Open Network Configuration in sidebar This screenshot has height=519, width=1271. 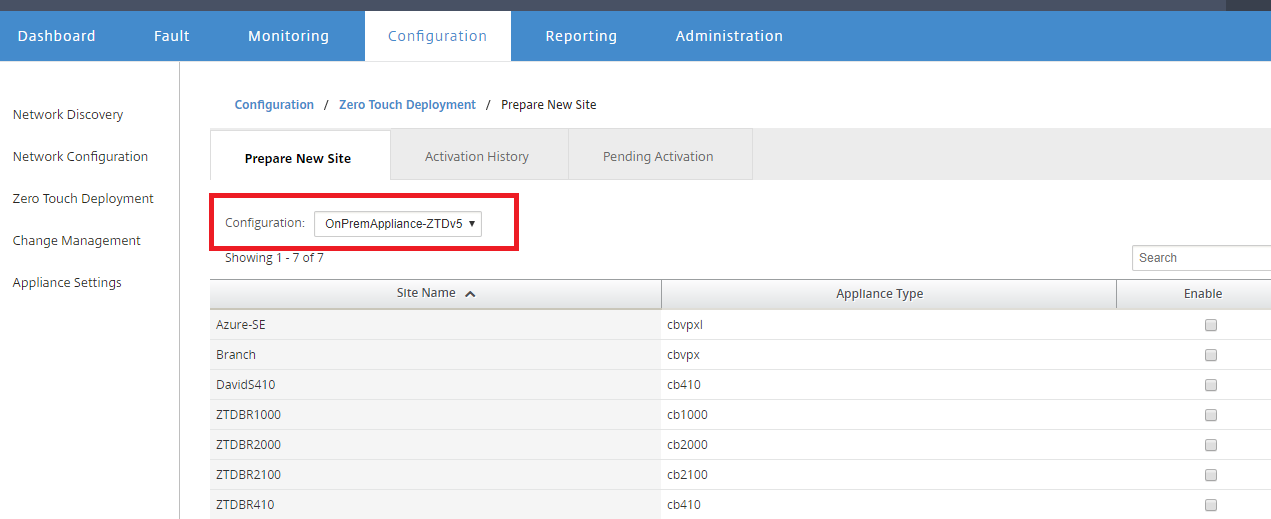click(x=80, y=157)
